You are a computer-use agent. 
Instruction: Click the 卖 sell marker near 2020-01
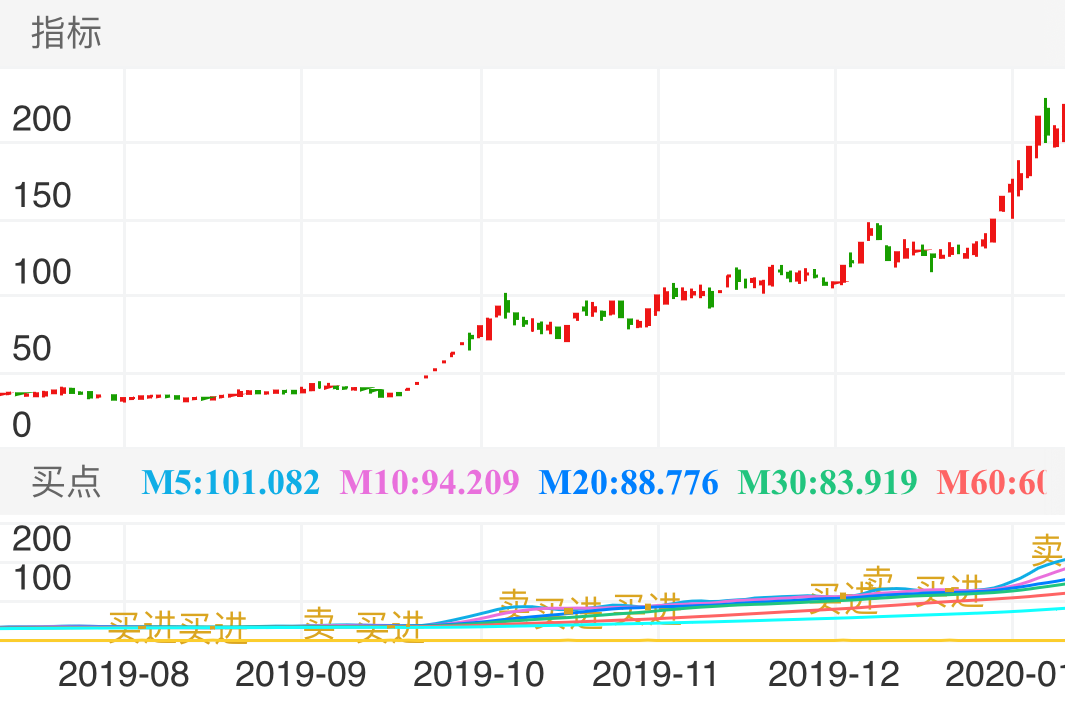tap(1047, 549)
